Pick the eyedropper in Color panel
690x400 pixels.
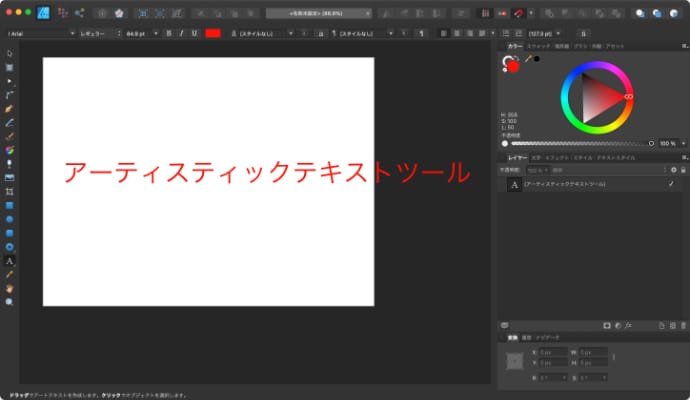coord(528,59)
